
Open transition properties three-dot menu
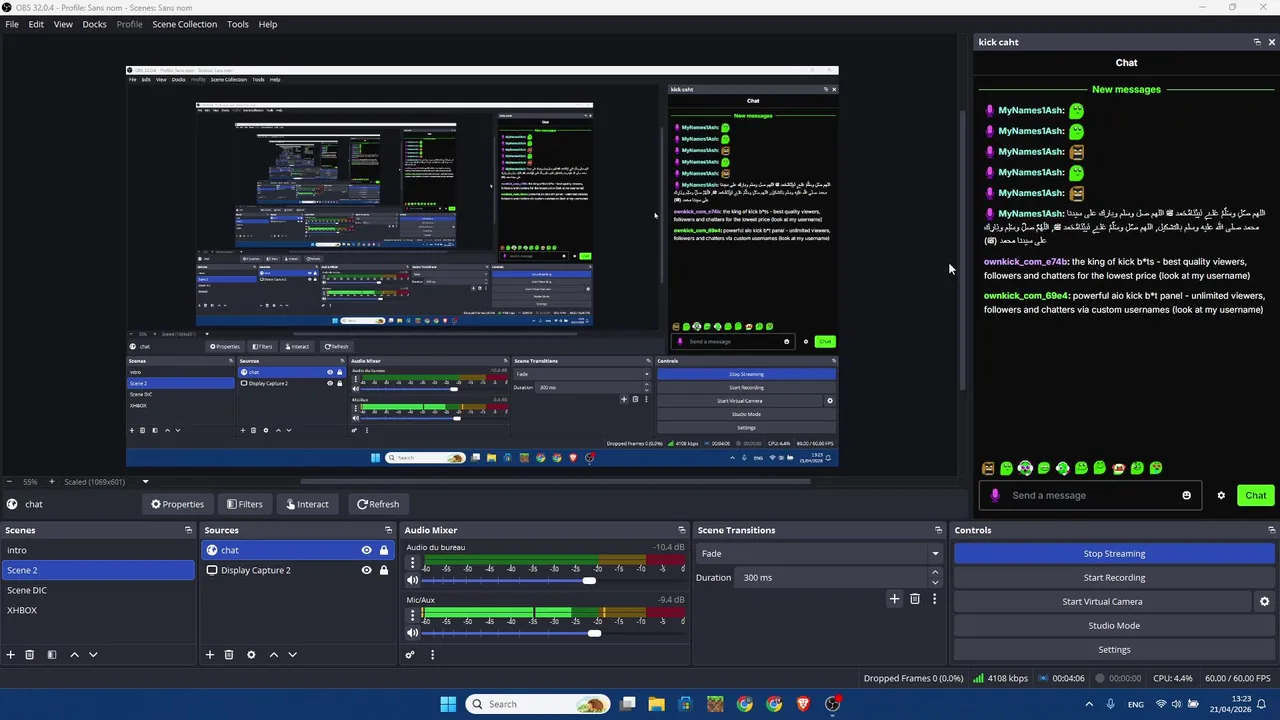pyautogui.click(x=934, y=599)
